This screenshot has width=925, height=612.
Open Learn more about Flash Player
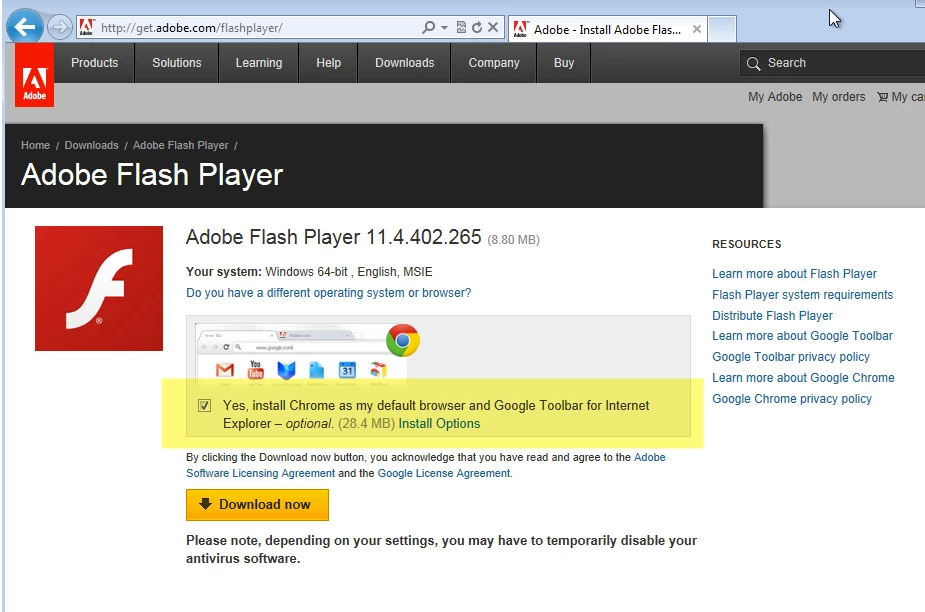[x=794, y=274]
